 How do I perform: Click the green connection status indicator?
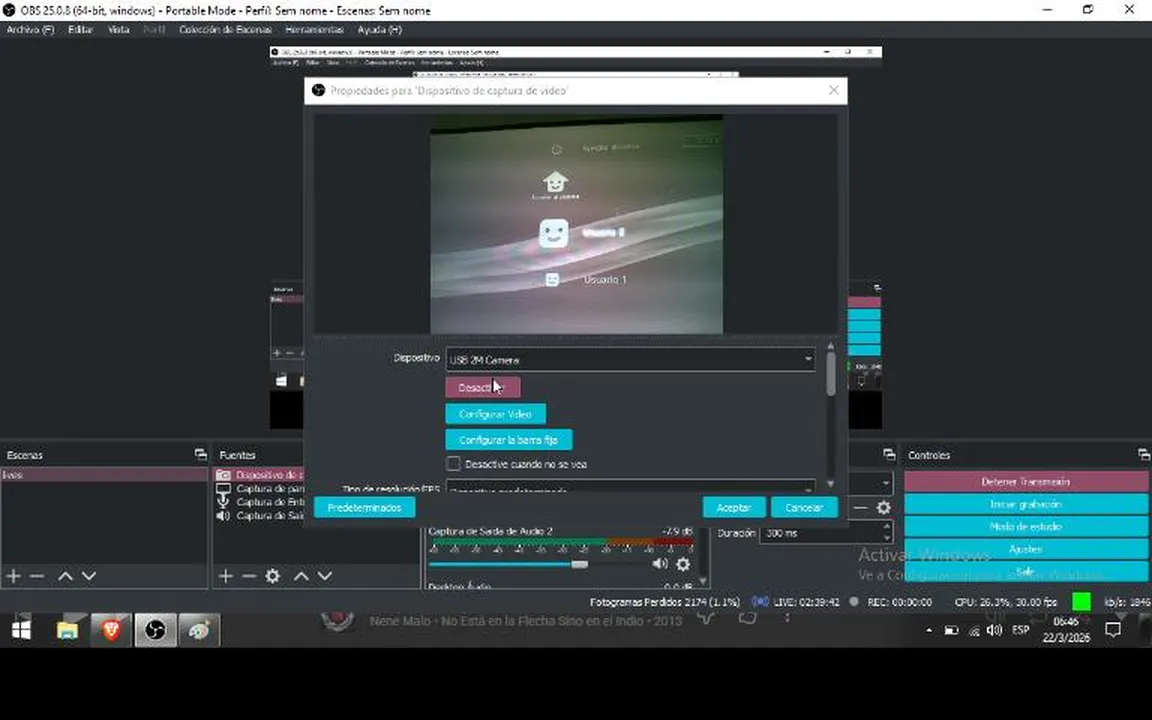1081,602
